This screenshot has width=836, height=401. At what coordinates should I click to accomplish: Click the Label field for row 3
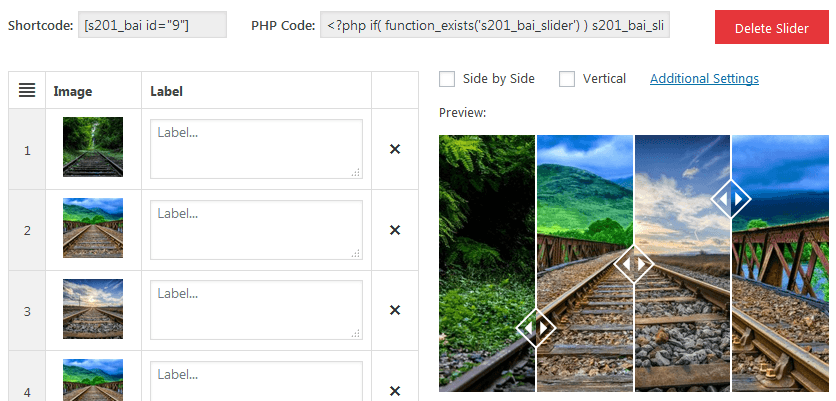tap(256, 310)
